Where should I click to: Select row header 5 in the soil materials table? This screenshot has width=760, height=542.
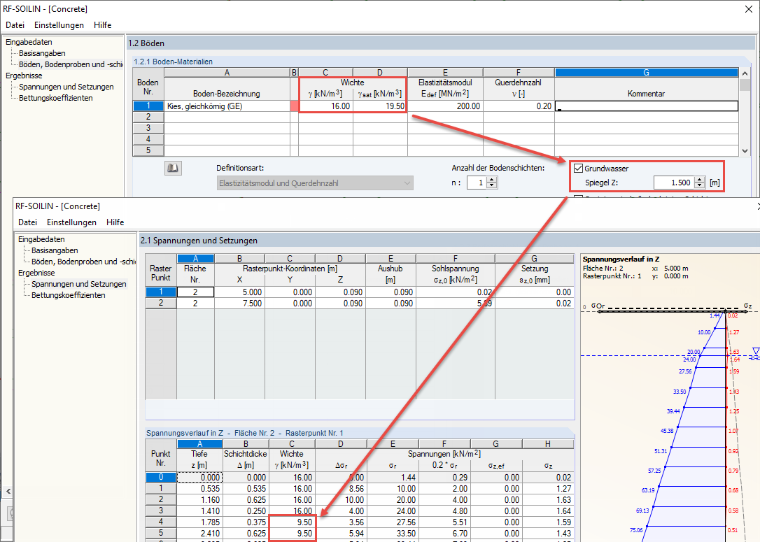[x=148, y=150]
